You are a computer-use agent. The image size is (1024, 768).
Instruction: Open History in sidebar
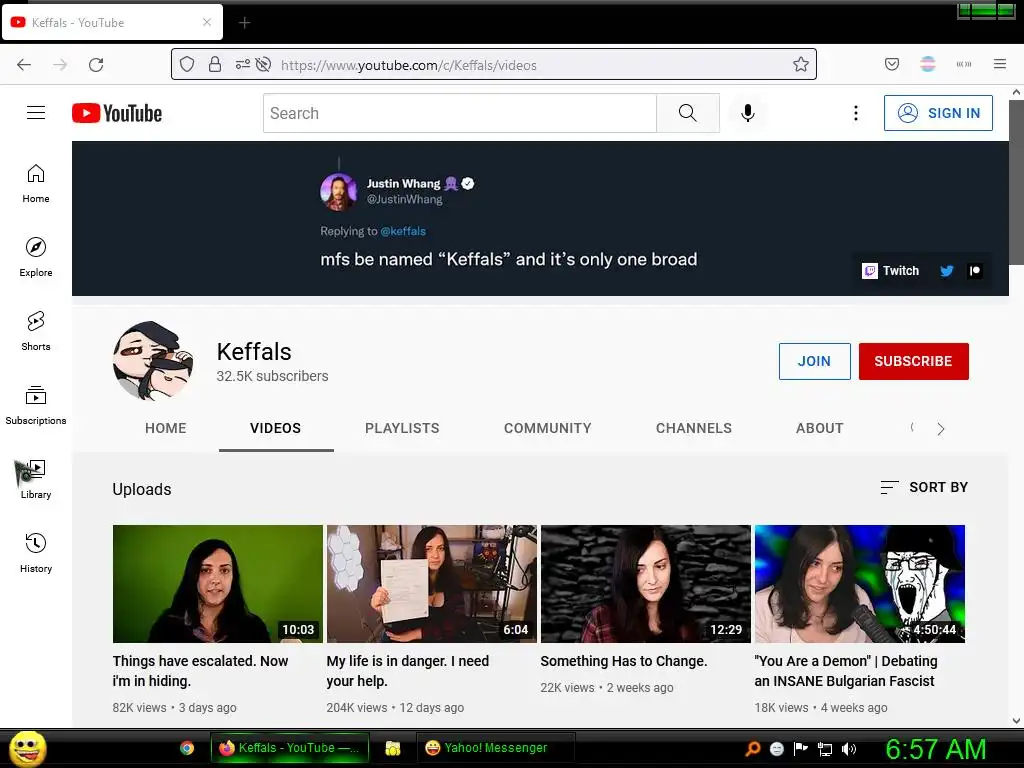pyautogui.click(x=36, y=553)
